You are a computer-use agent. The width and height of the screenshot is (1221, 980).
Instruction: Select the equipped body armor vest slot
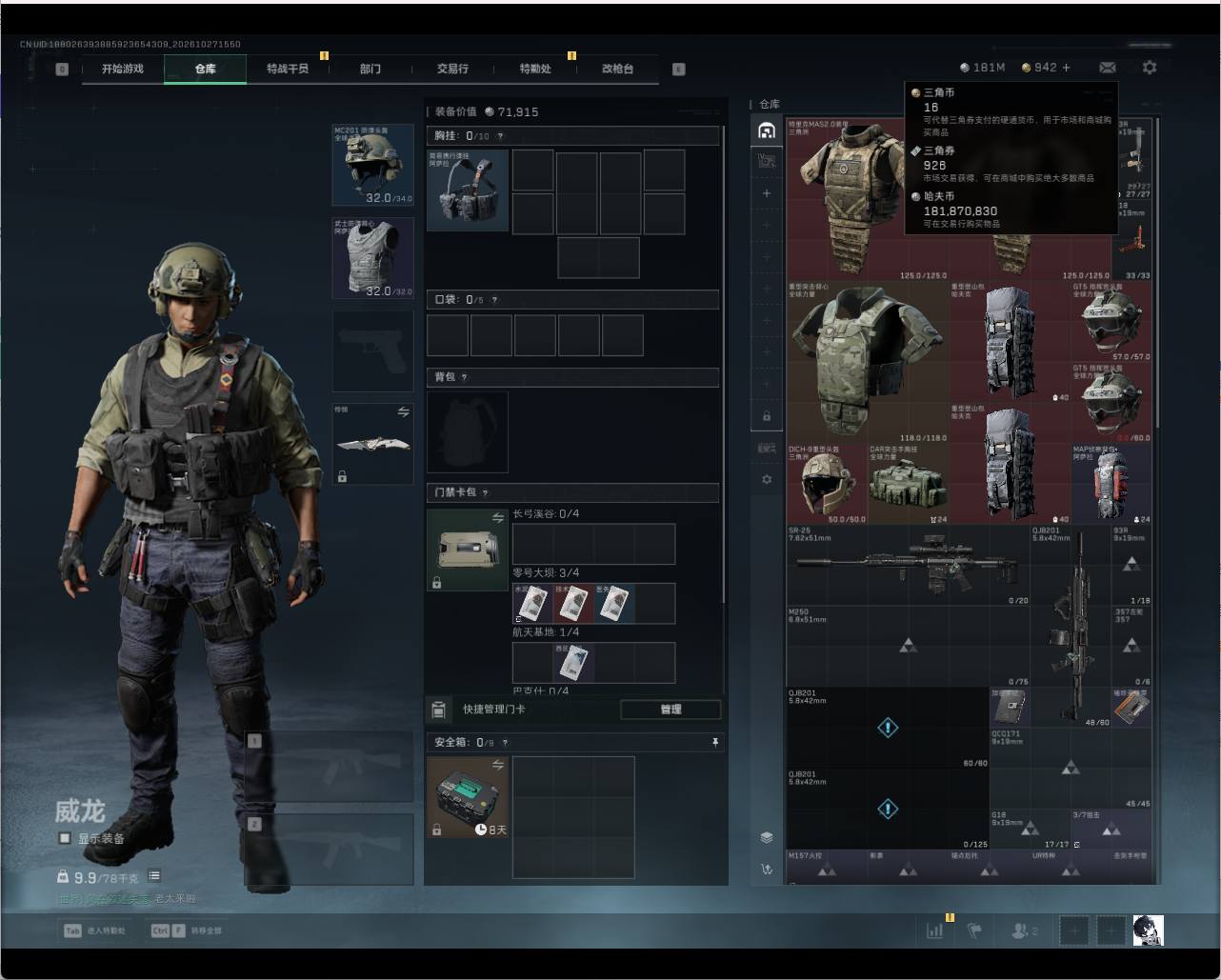click(373, 258)
